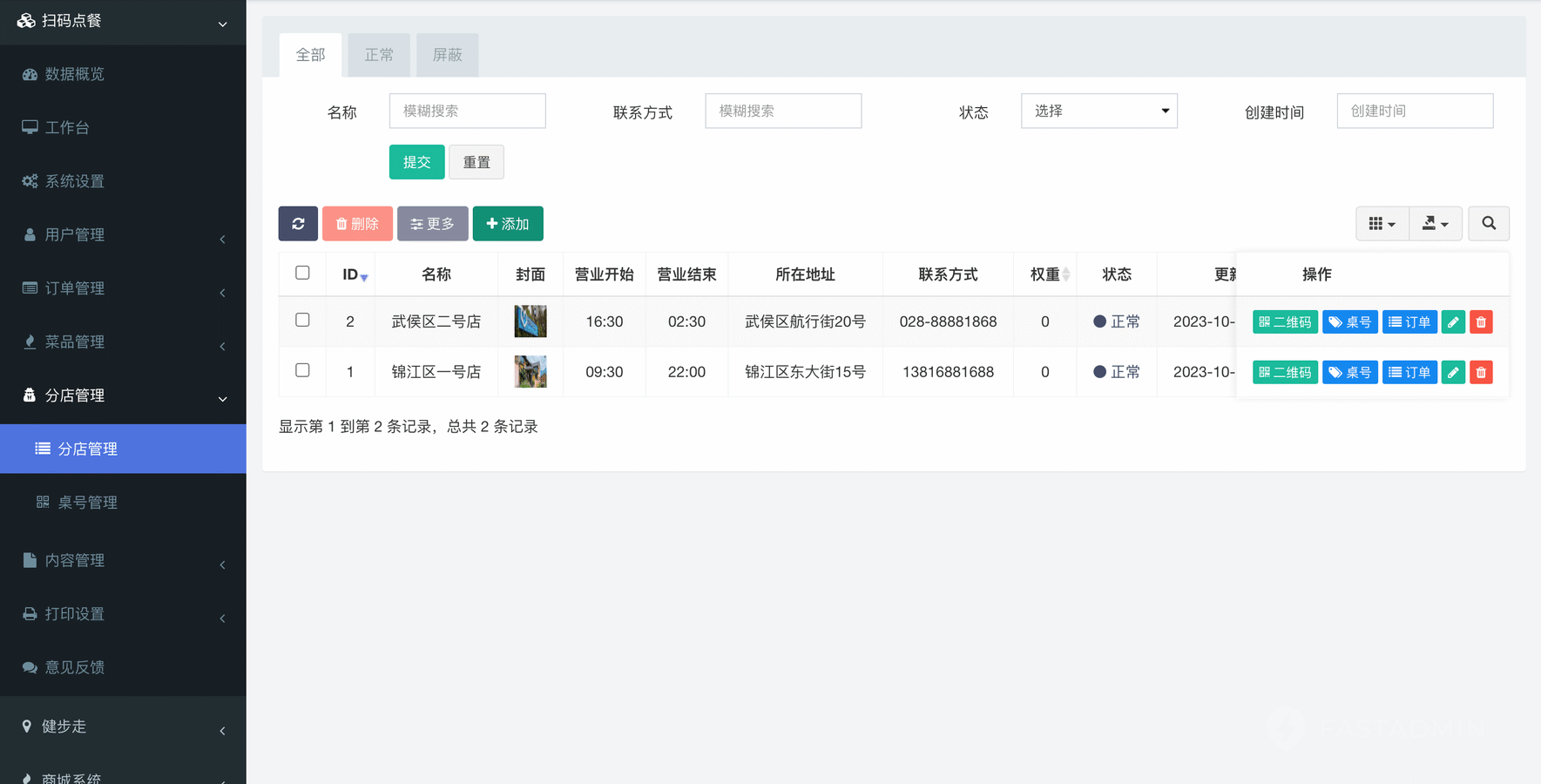Open the export data dropdown
The image size is (1541, 784).
[x=1435, y=224]
